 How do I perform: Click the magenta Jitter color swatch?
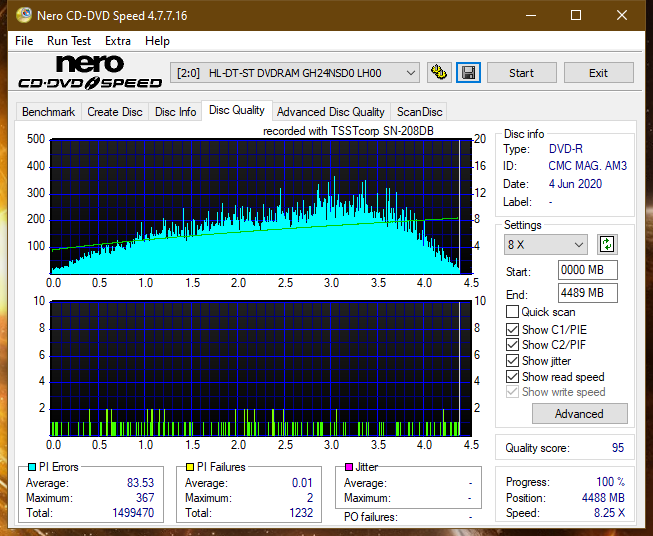(349, 467)
